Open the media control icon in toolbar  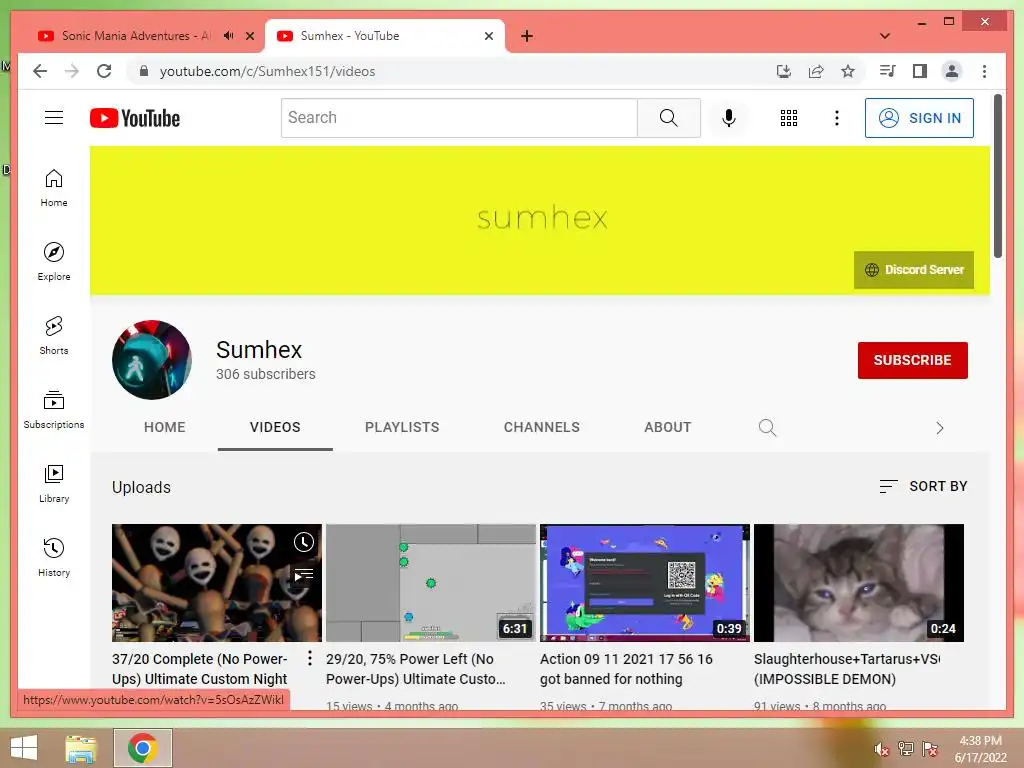[887, 71]
